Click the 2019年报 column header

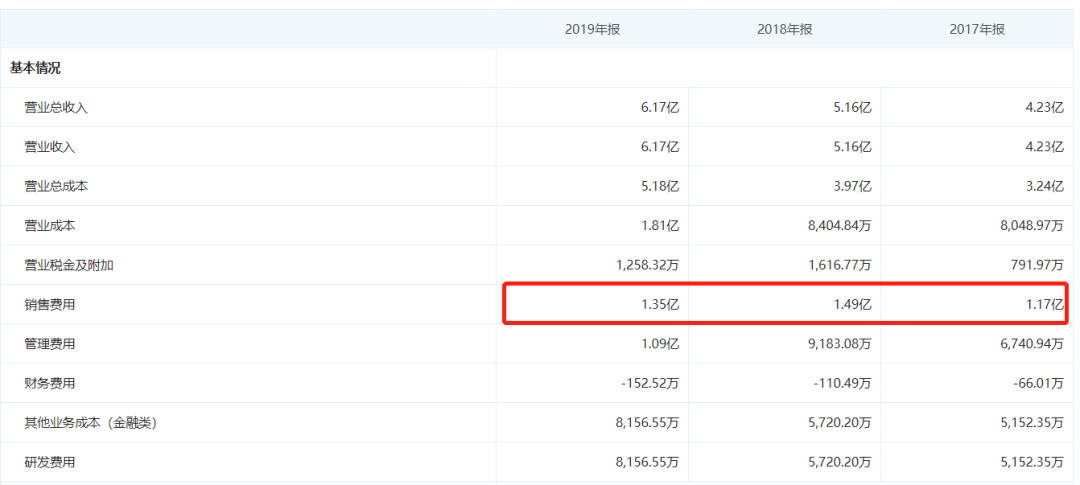pyautogui.click(x=592, y=29)
